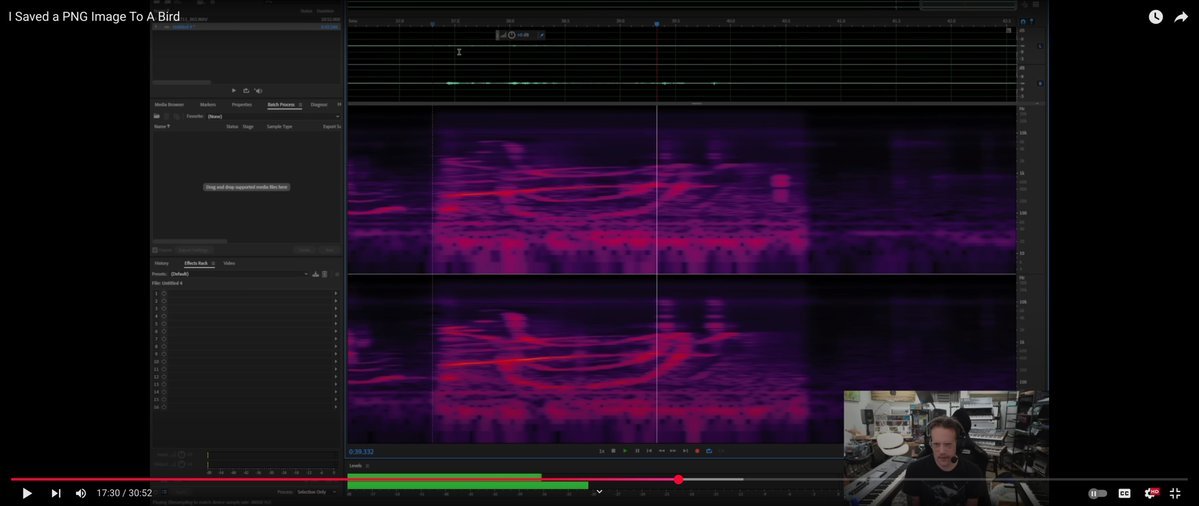Screen dimensions: 1199x506
Task: Expand the effect slot 1 arrow menu
Action: [x=335, y=294]
